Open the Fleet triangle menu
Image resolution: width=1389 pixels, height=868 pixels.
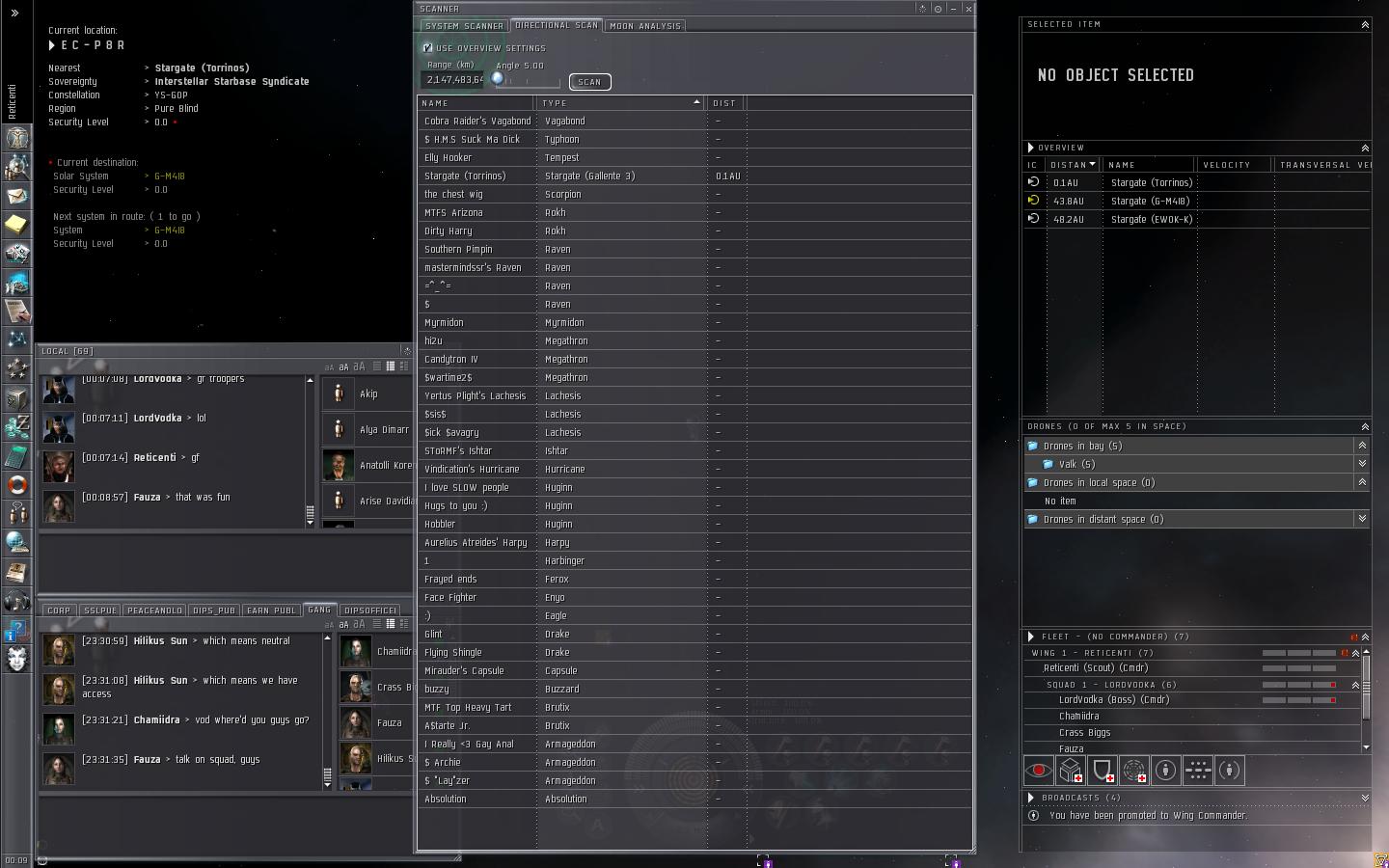[x=1031, y=637]
